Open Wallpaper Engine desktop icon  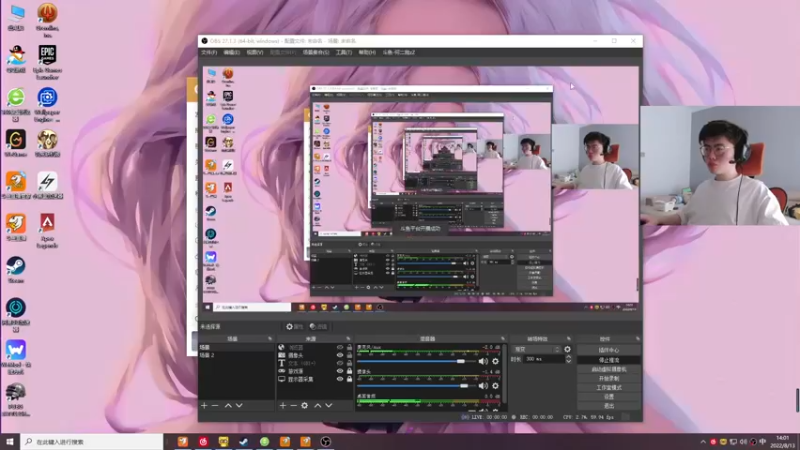47,105
